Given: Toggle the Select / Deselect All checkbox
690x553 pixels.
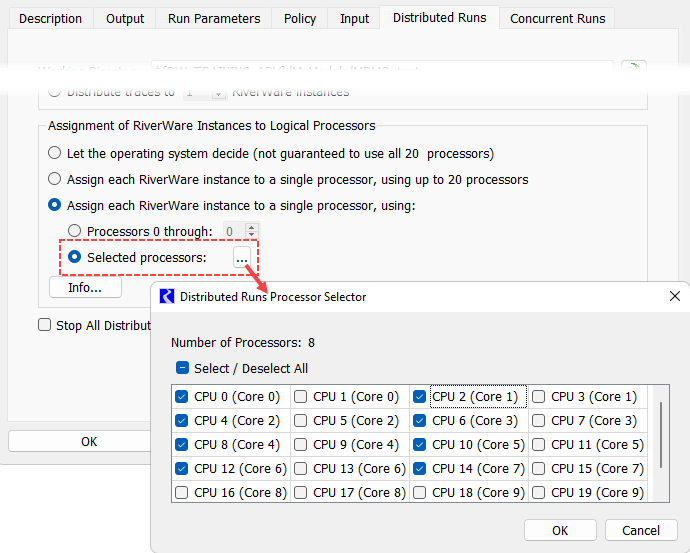Looking at the screenshot, I should tap(182, 368).
